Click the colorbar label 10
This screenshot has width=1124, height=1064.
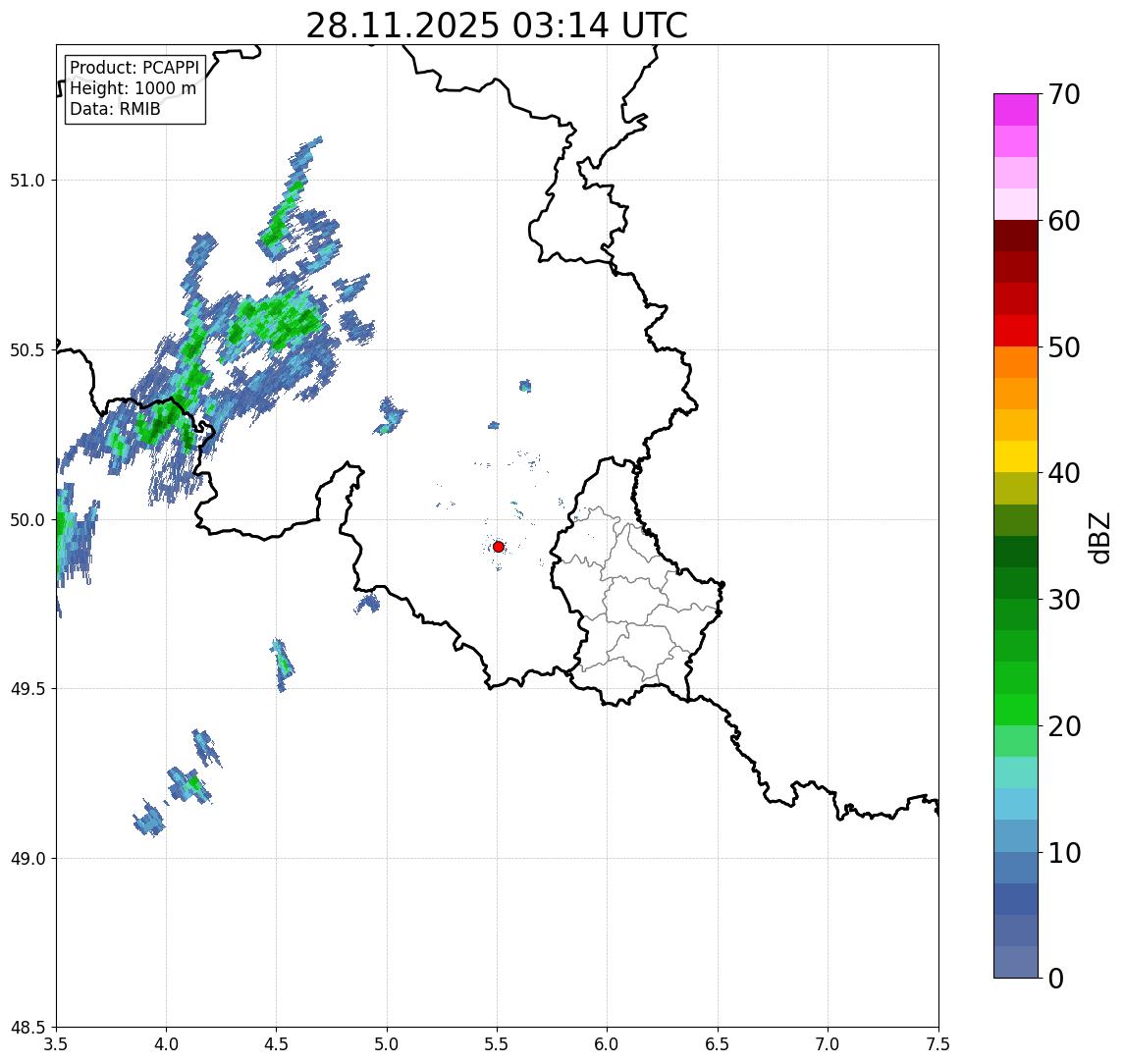click(1064, 853)
